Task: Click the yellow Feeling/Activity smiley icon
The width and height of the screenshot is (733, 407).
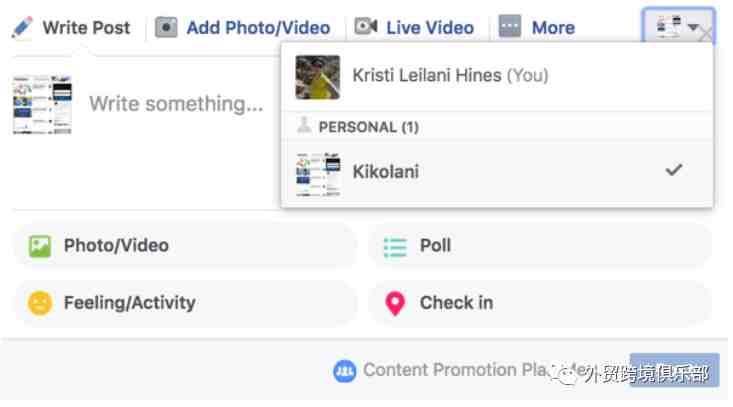Action: (x=40, y=303)
